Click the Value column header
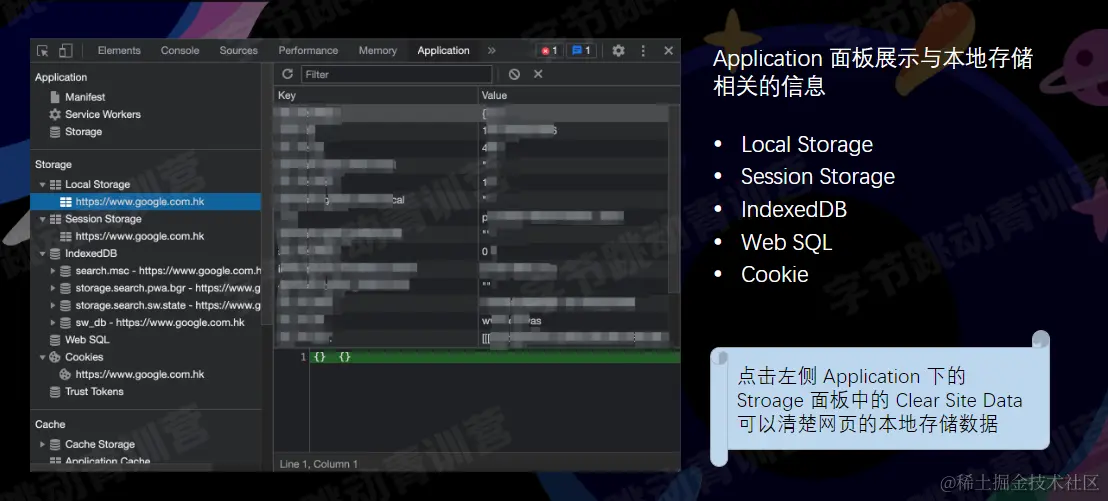The height and width of the screenshot is (501, 1108). pyautogui.click(x=579, y=95)
